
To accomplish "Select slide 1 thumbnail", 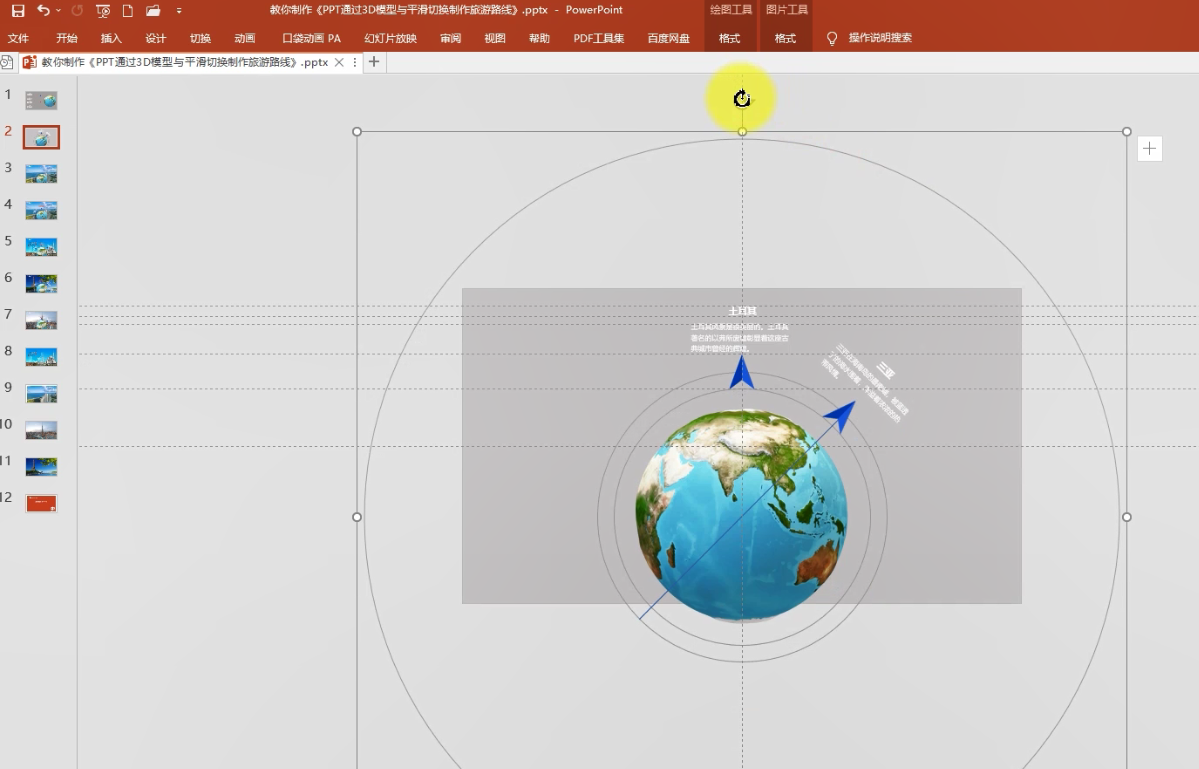I will point(41,100).
